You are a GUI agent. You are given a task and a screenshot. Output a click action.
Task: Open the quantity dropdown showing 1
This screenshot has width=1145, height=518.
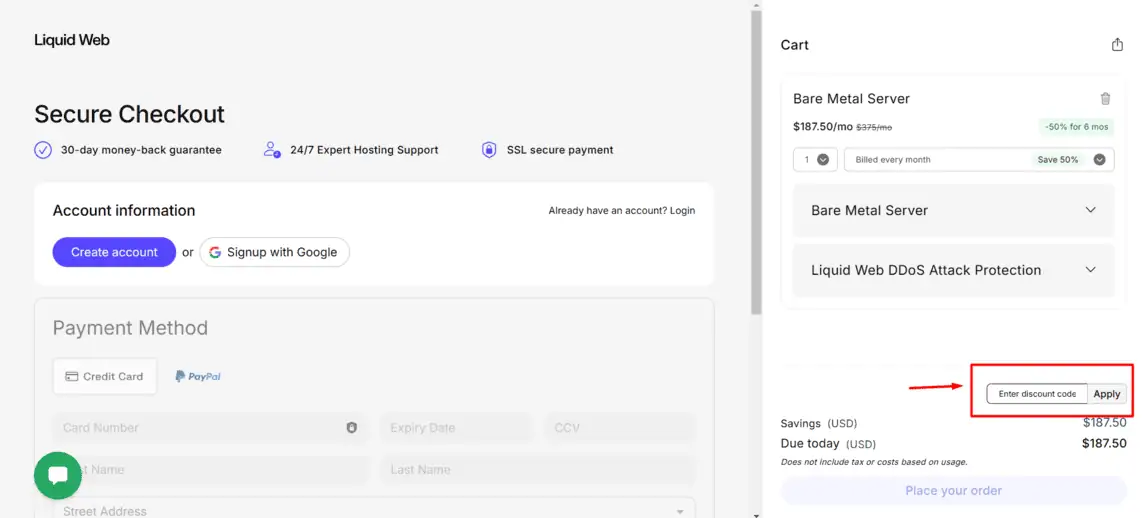pos(815,159)
